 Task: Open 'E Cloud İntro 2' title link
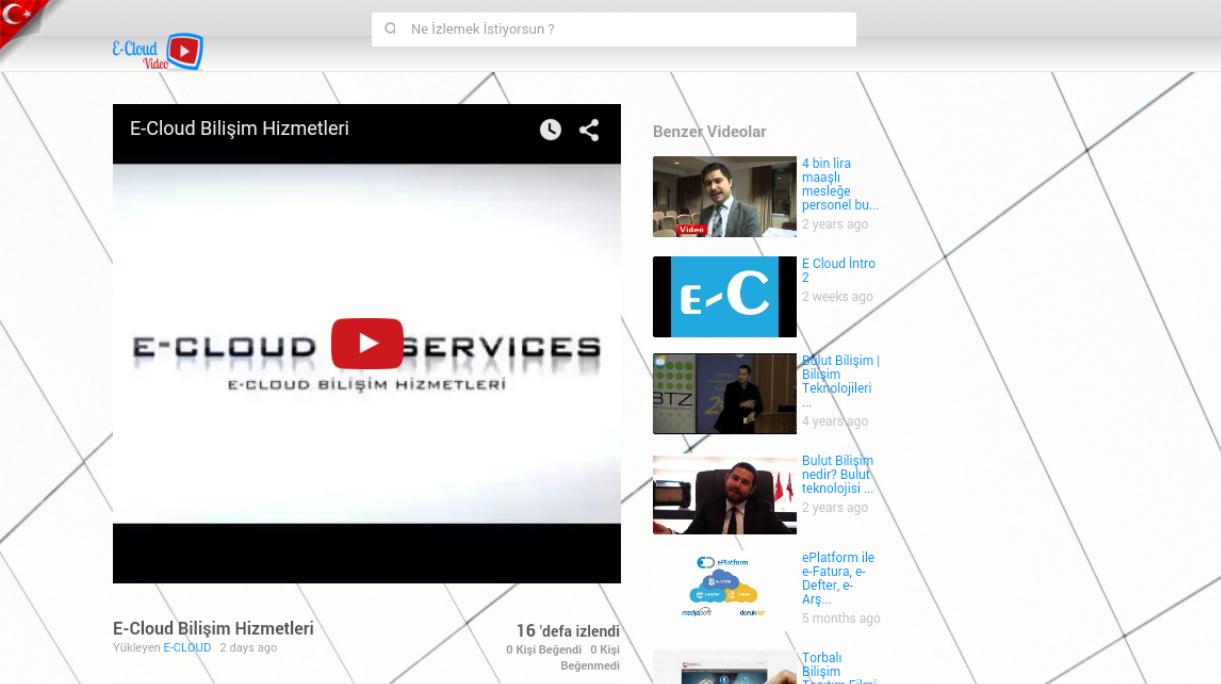point(838,271)
